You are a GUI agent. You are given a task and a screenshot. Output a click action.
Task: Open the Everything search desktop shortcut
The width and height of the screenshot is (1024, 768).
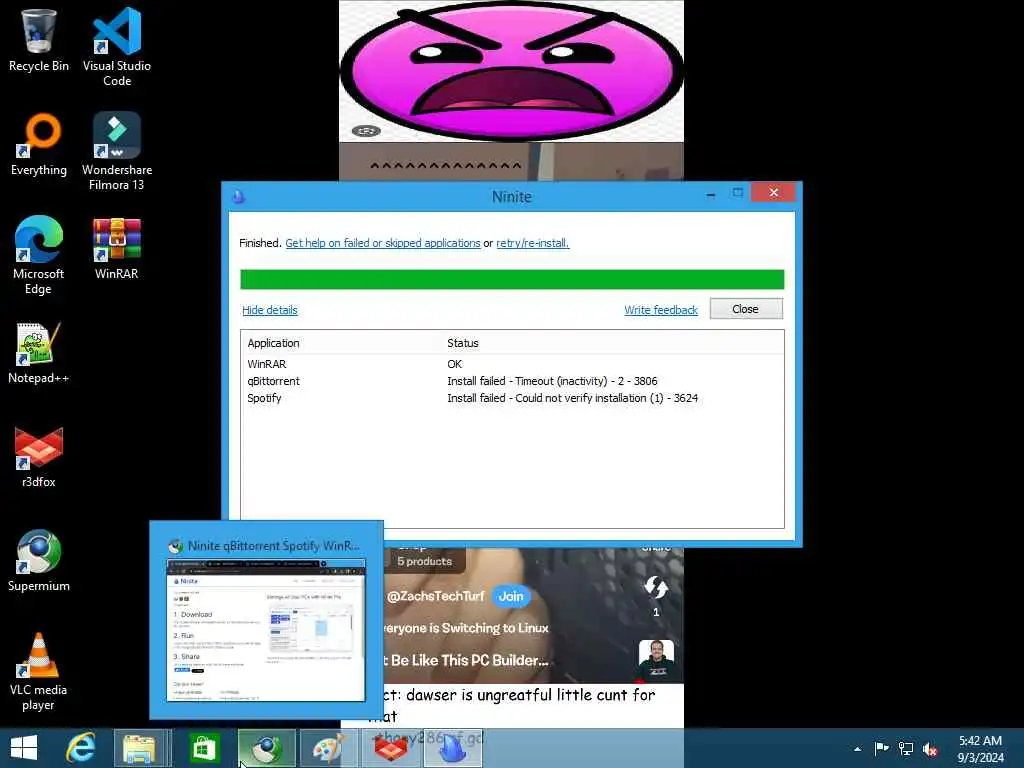coord(39,145)
